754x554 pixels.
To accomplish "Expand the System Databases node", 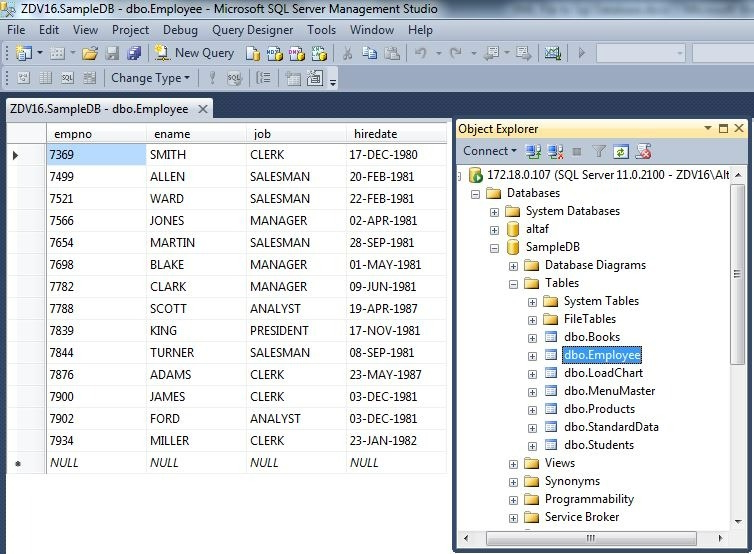I will [x=494, y=212].
